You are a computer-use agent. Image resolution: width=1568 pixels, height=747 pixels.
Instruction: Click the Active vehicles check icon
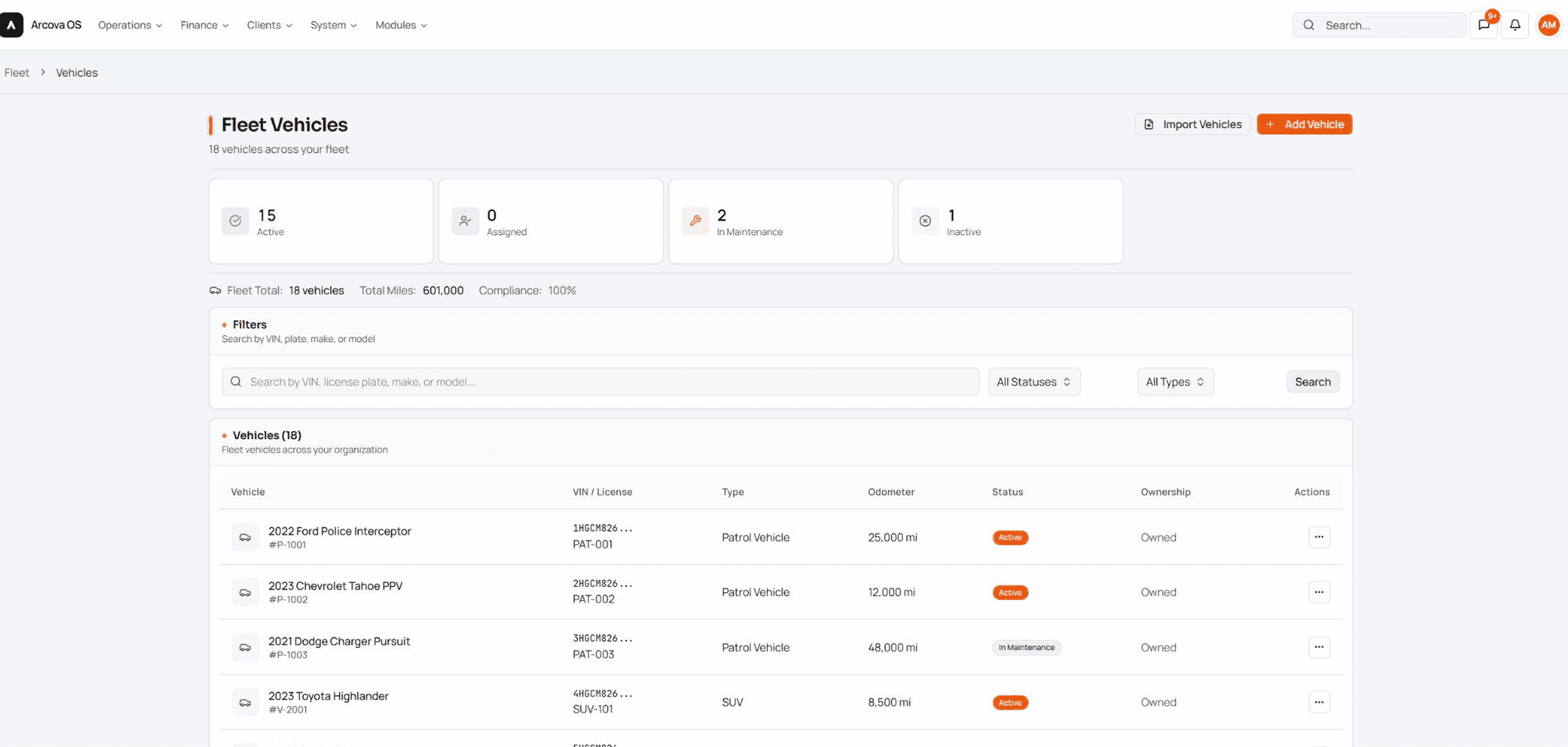236,221
